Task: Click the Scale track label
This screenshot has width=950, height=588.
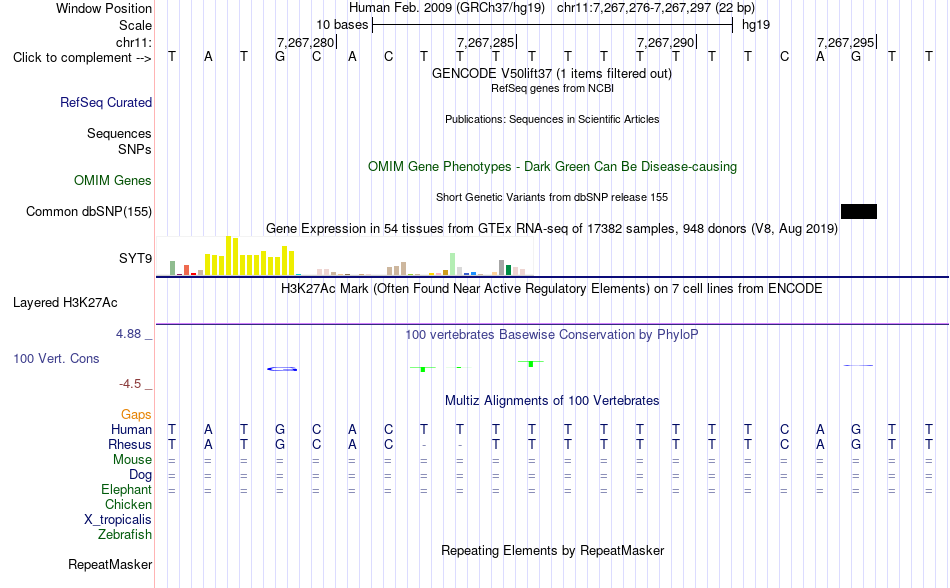Action: pos(136,25)
